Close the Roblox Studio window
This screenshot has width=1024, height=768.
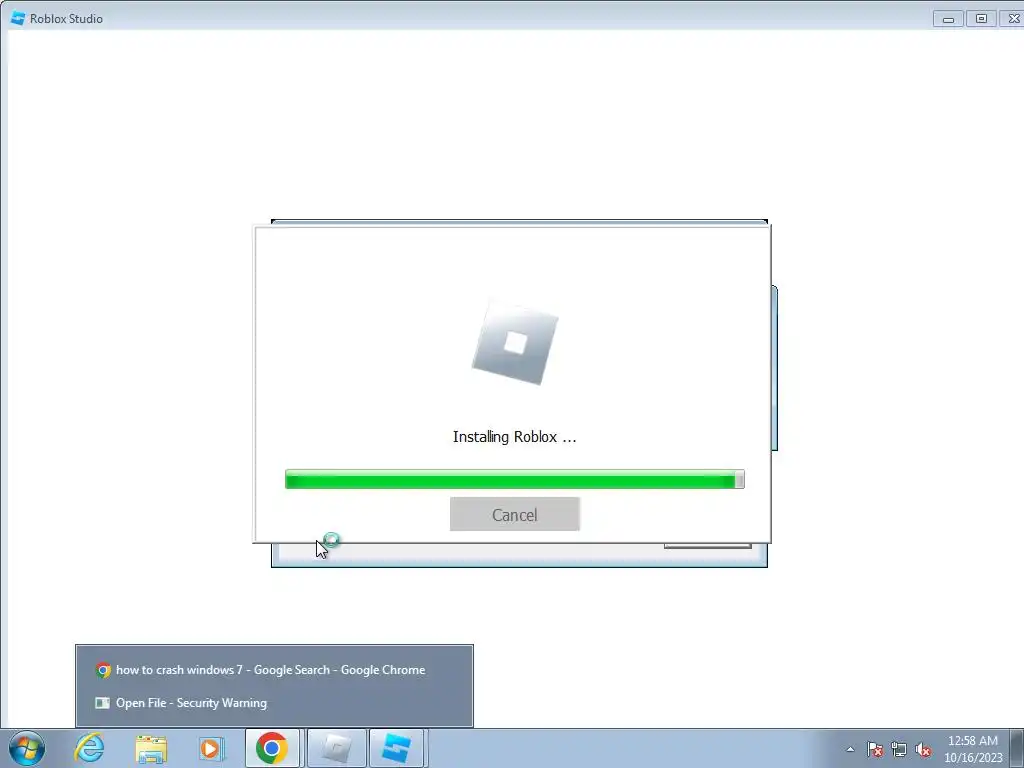(x=1012, y=19)
